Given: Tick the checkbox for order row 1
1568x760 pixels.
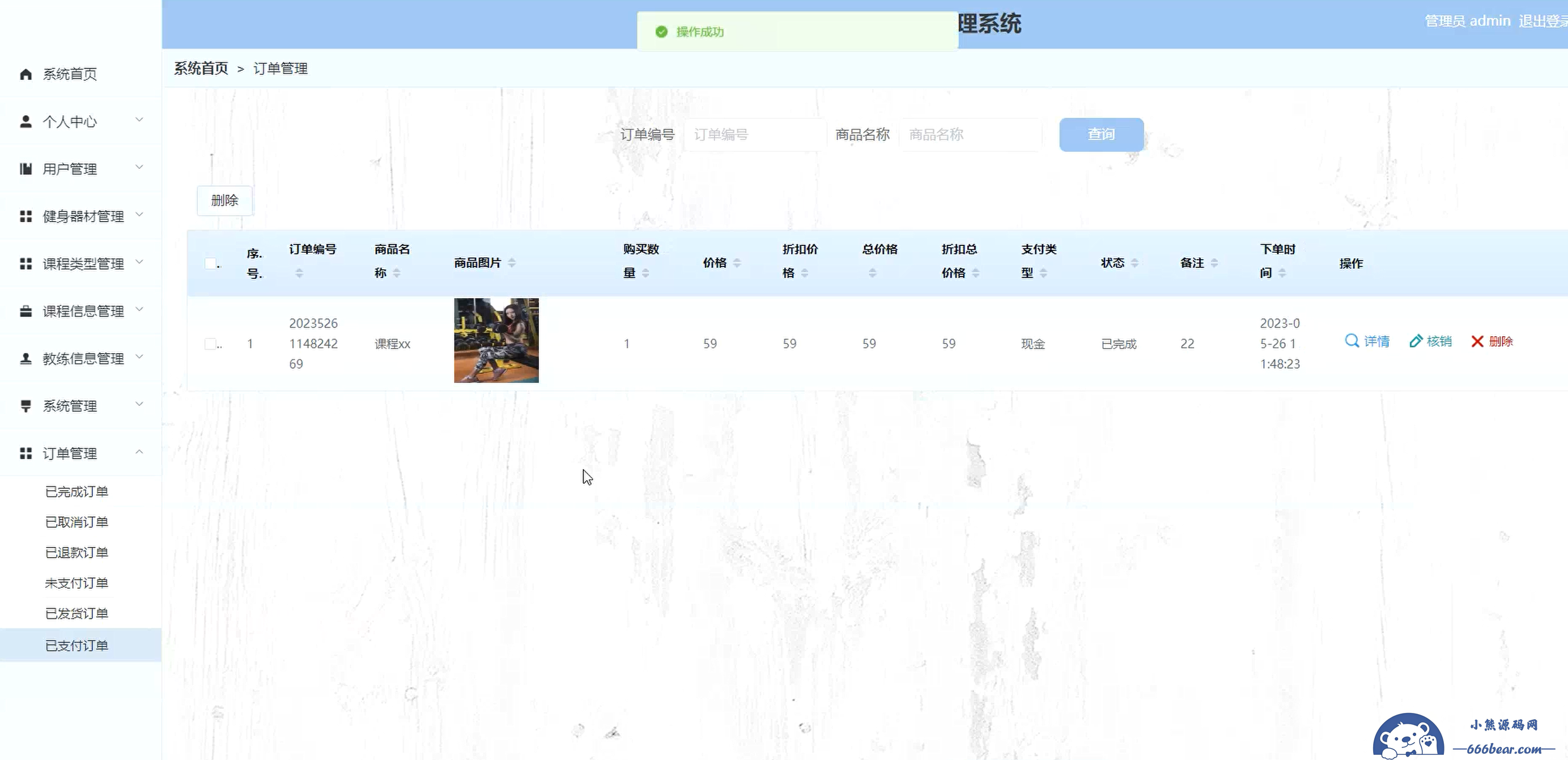Looking at the screenshot, I should click(x=211, y=344).
